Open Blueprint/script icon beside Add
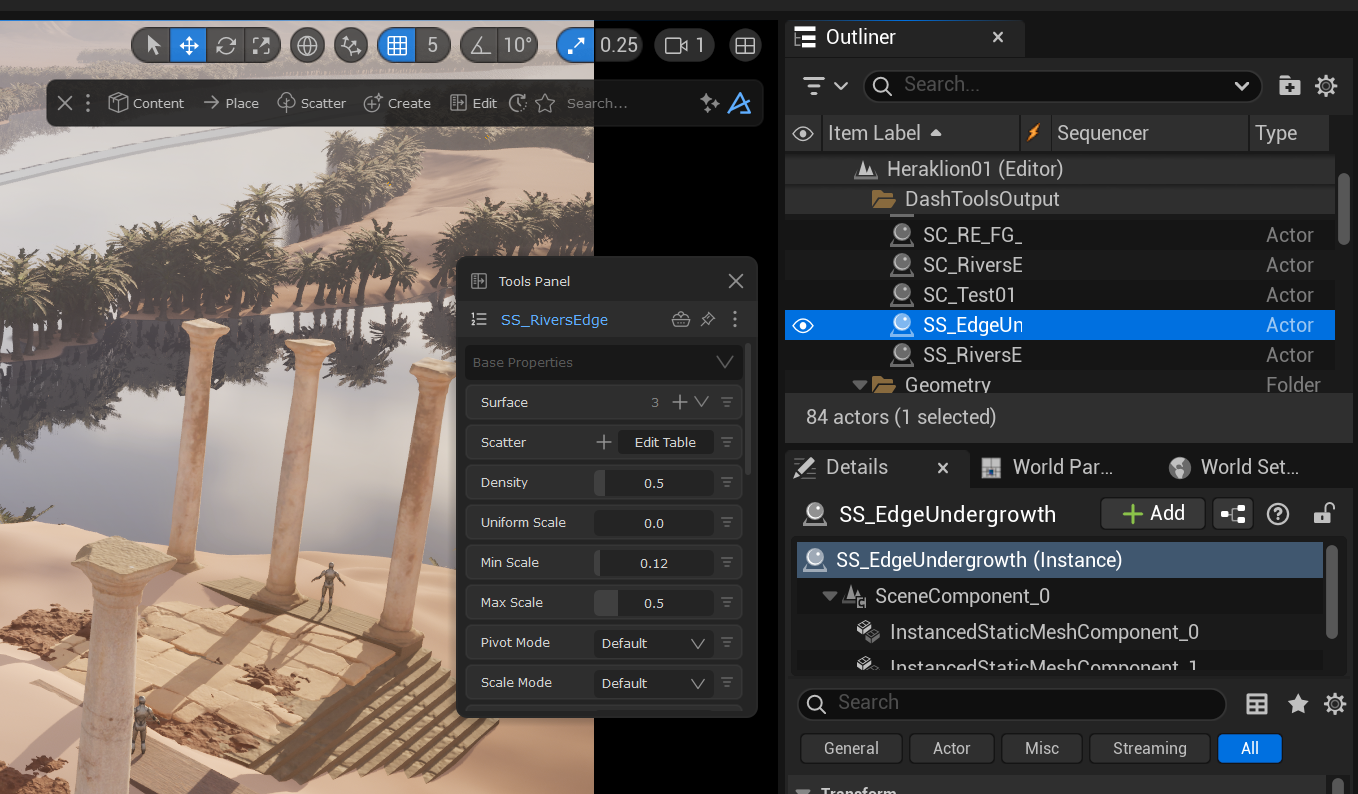 pyautogui.click(x=1232, y=514)
